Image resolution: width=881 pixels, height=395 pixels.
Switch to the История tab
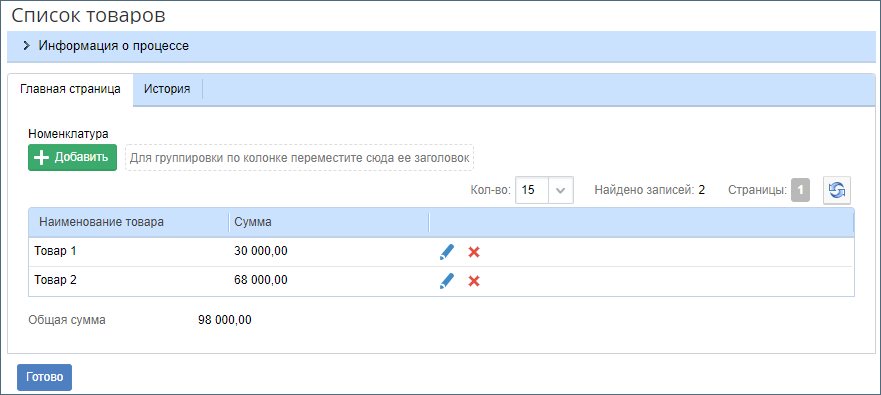pyautogui.click(x=167, y=89)
